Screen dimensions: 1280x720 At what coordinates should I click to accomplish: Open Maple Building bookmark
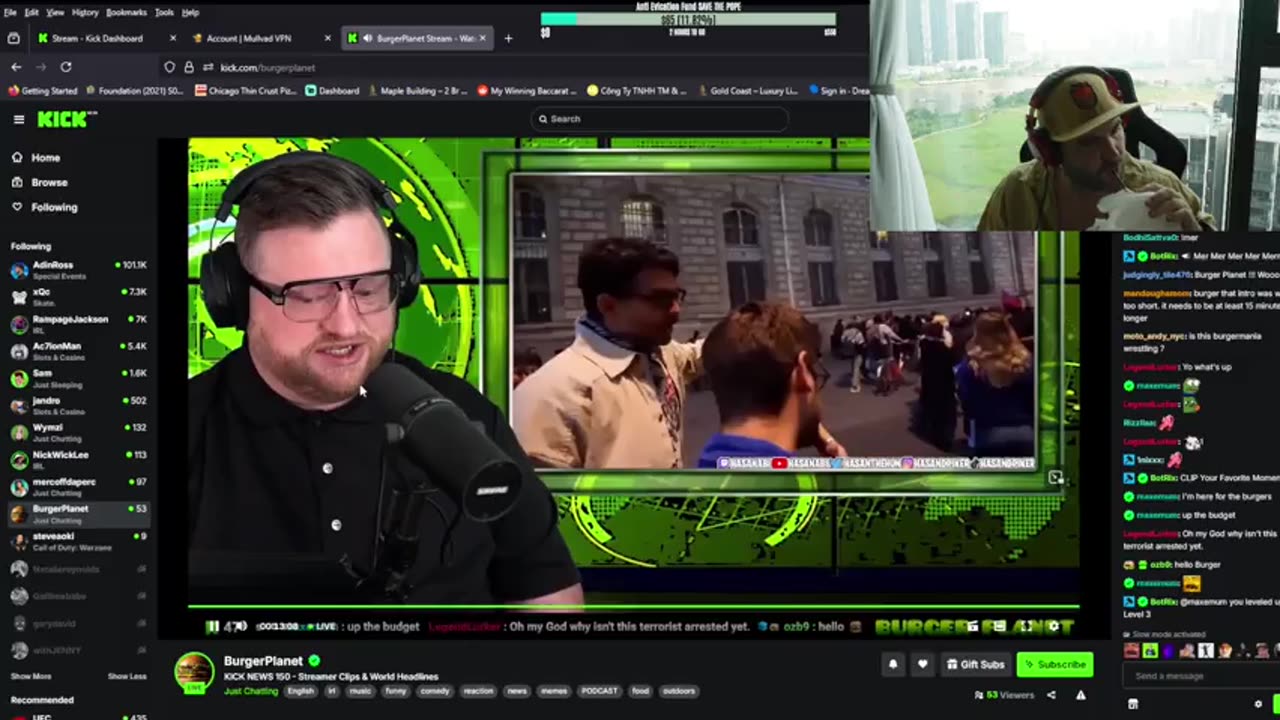pyautogui.click(x=417, y=90)
